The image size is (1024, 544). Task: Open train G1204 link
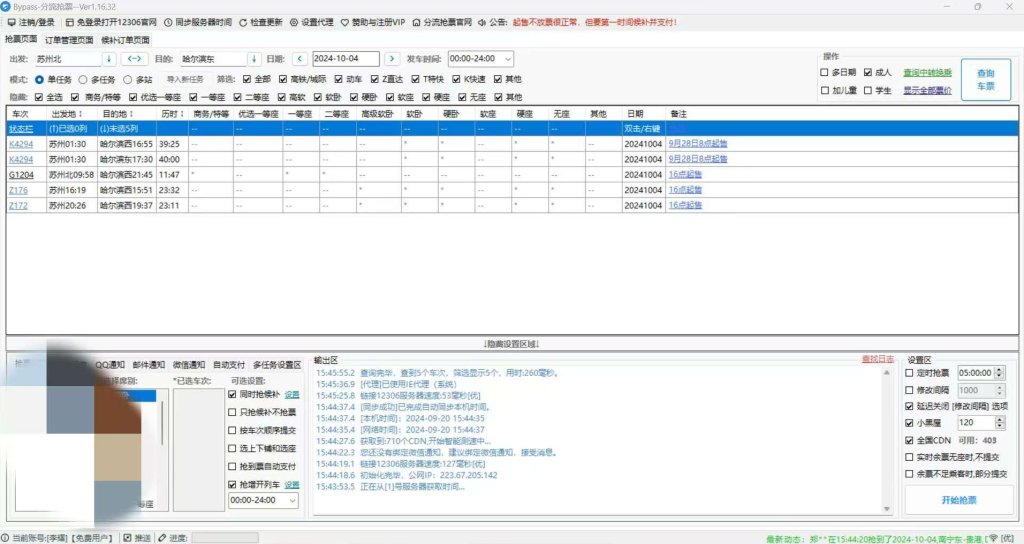tap(21, 175)
